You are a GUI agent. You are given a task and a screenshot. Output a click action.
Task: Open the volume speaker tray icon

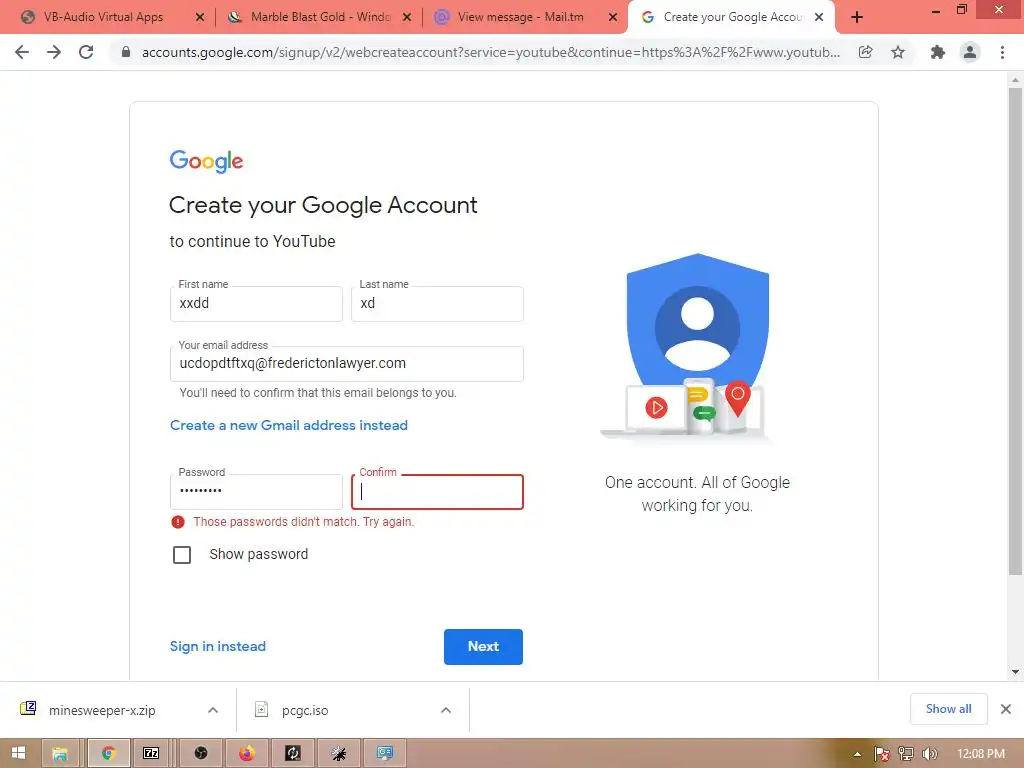tap(930, 754)
